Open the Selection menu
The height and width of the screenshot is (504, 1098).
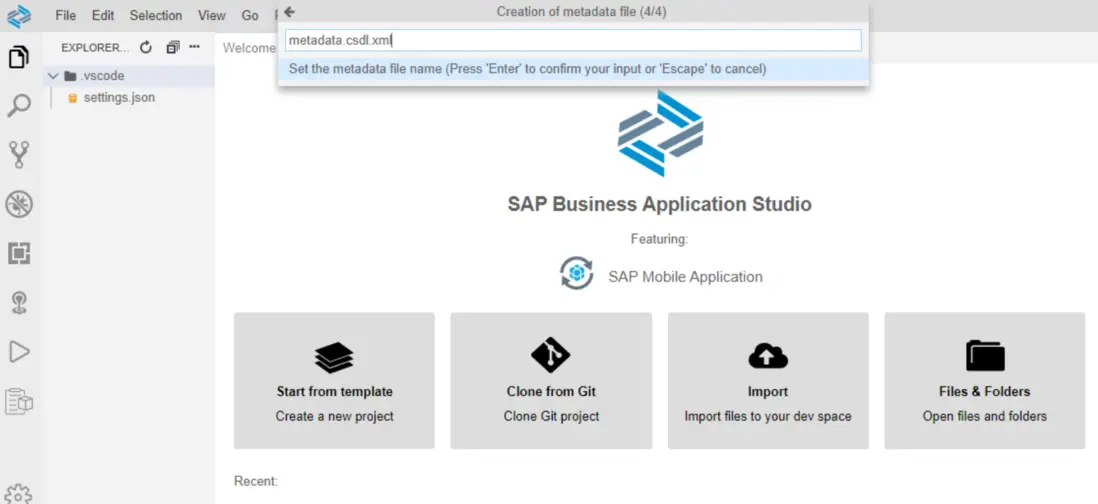click(x=156, y=16)
